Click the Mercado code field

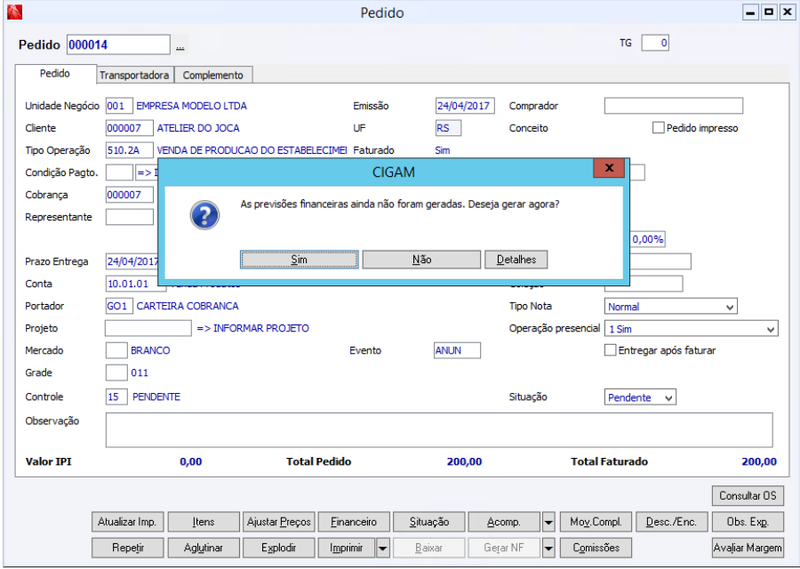tap(116, 351)
